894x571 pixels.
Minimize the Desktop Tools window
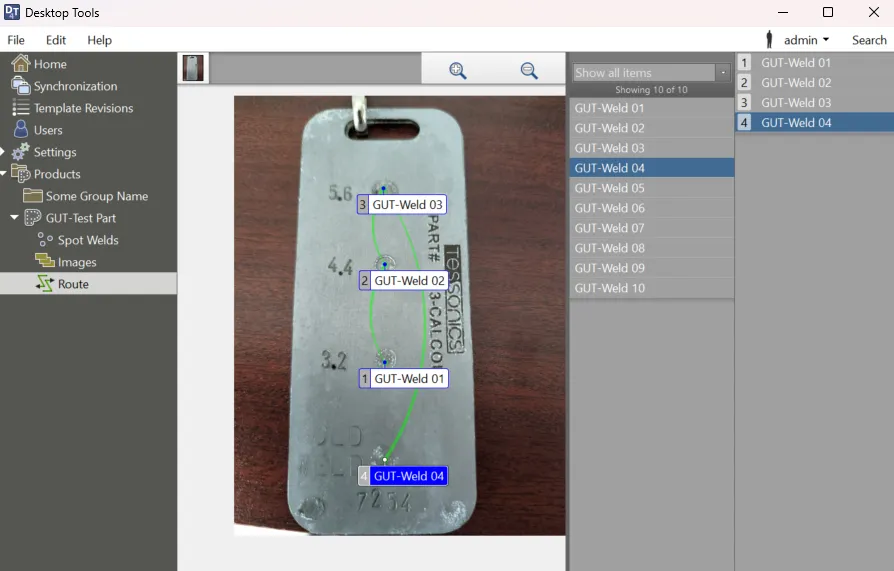point(783,12)
